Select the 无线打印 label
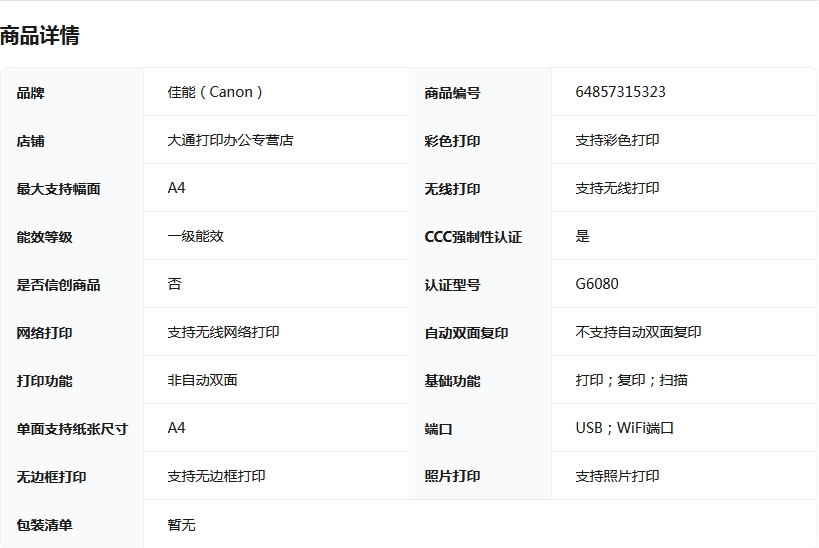Screen dimensions: 819x548 coord(452,189)
